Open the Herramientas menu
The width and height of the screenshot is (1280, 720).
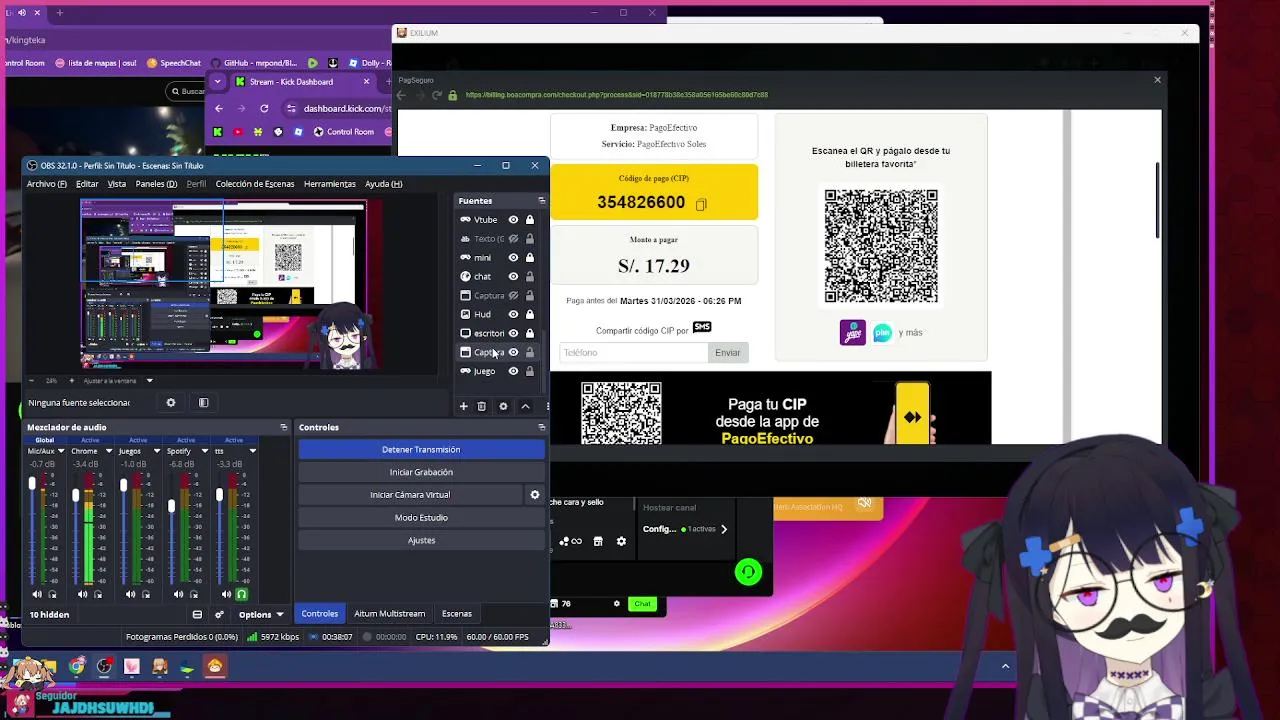pyautogui.click(x=330, y=184)
